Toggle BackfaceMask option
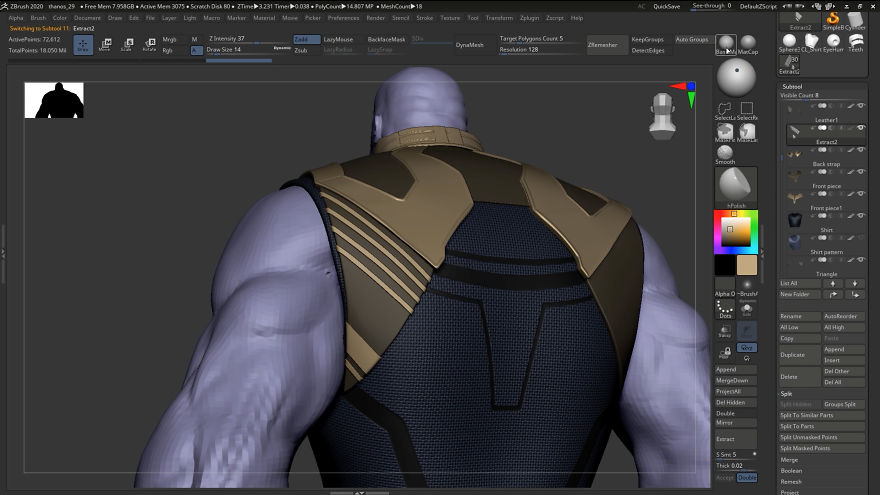880x495 pixels. click(386, 39)
